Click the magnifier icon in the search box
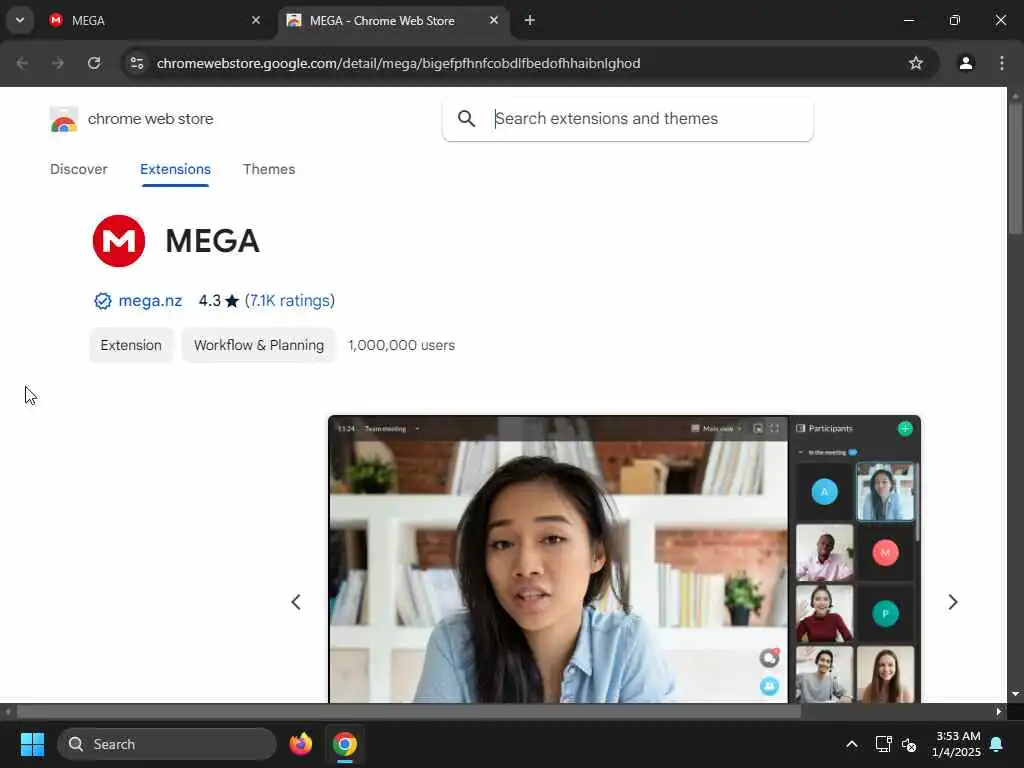This screenshot has height=768, width=1024. pos(466,119)
